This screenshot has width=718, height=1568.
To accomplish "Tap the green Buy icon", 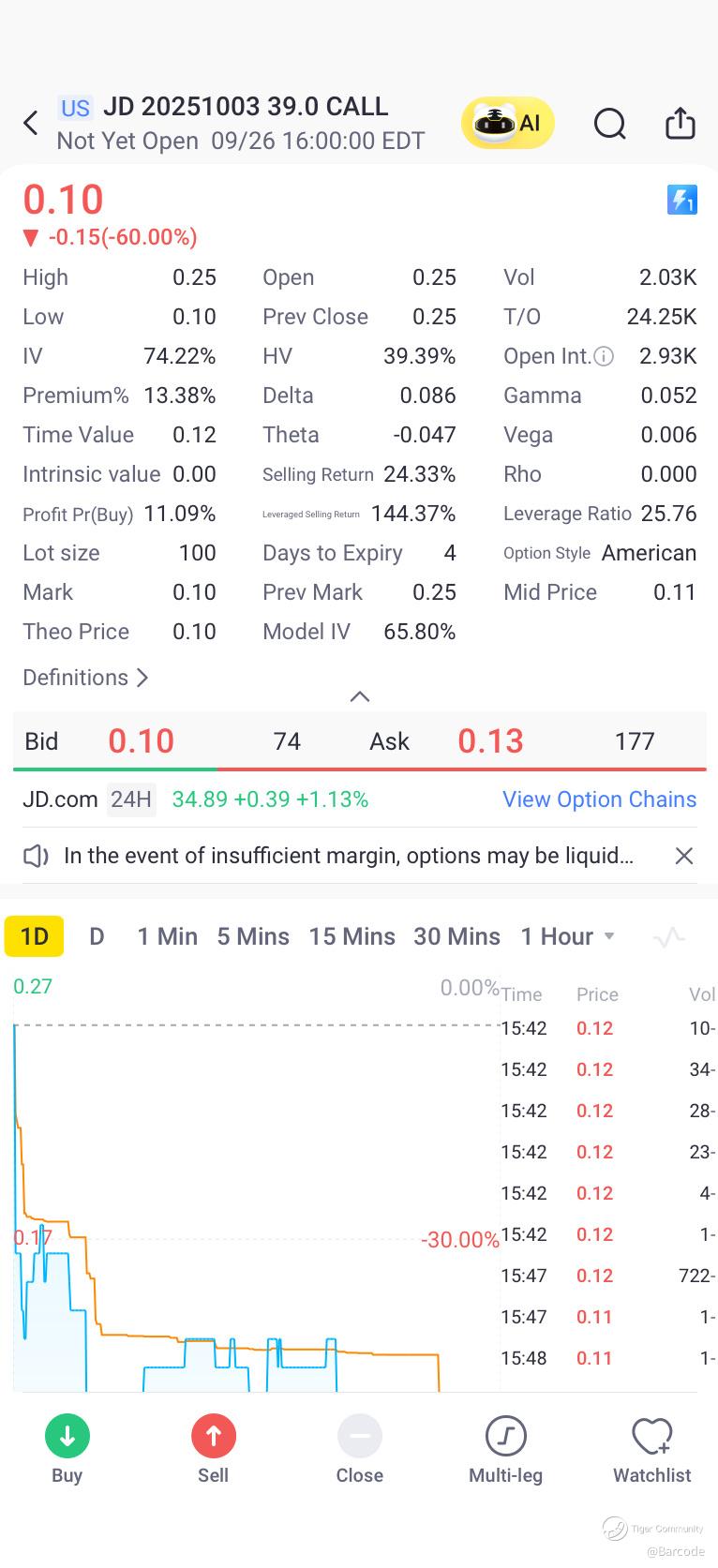I will (x=67, y=1436).
